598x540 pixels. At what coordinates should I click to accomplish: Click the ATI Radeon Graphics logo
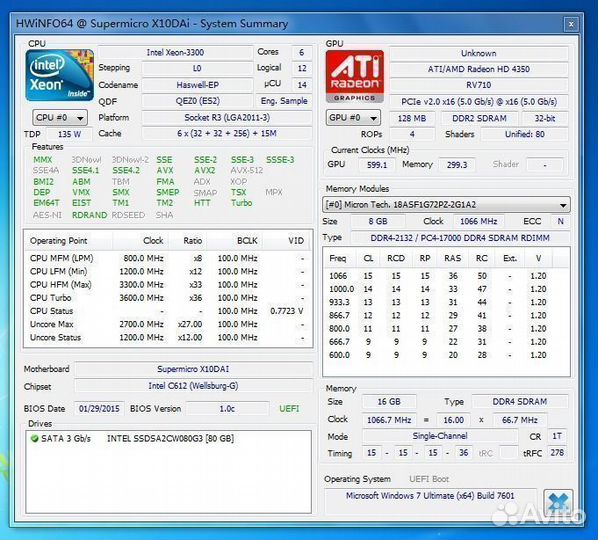(x=355, y=76)
